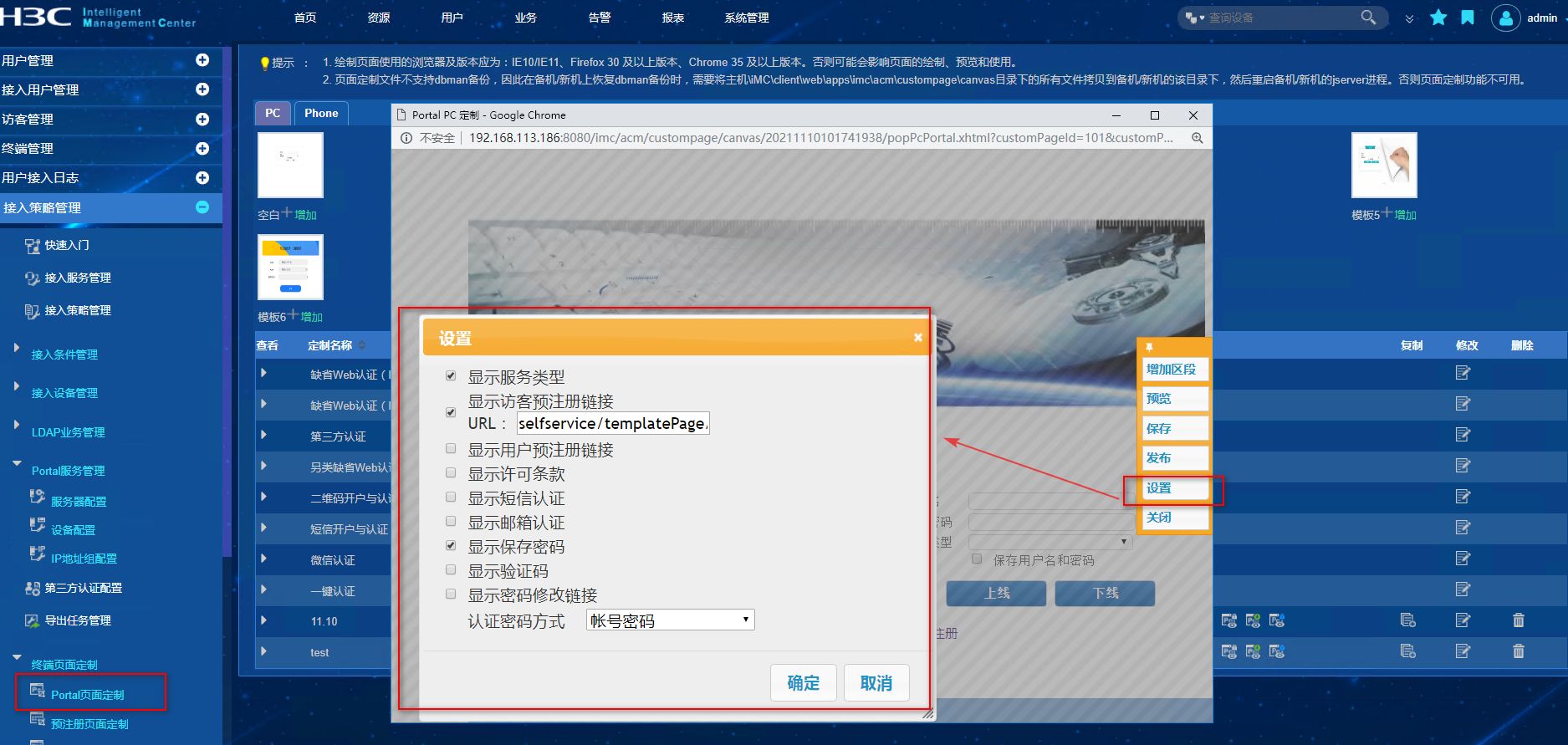Expand 用户接入日志 with its plus icon
Screen dimensions: 1568x745
(x=202, y=178)
